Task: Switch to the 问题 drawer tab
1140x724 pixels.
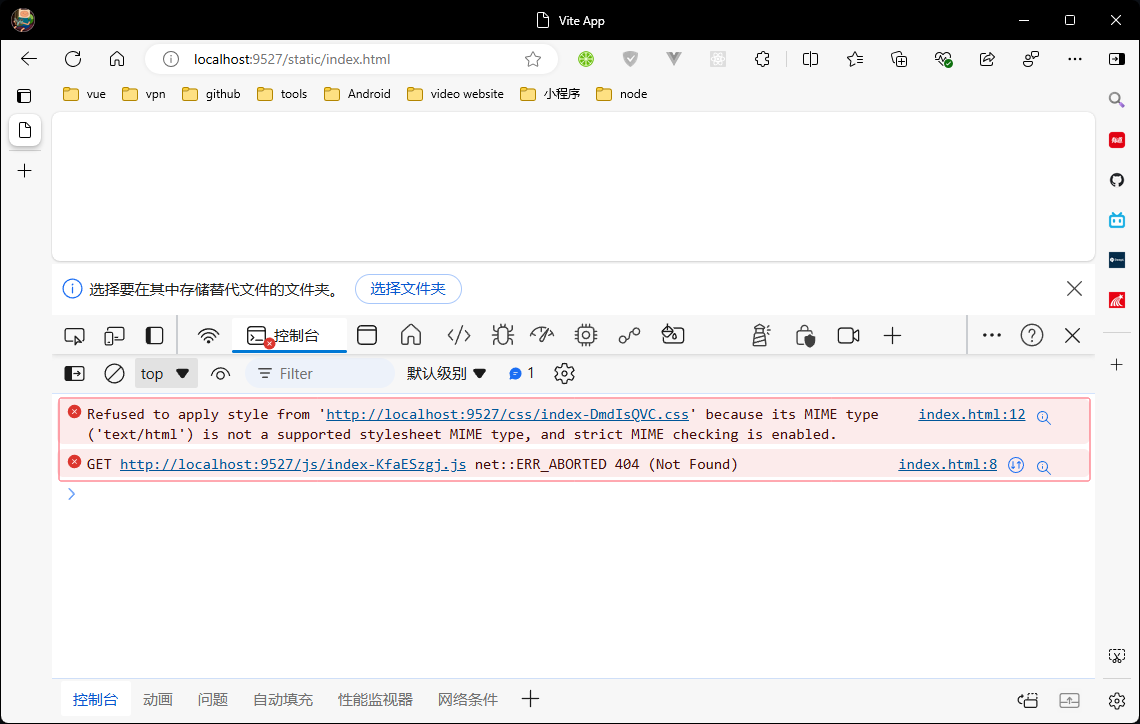Action: (x=212, y=700)
